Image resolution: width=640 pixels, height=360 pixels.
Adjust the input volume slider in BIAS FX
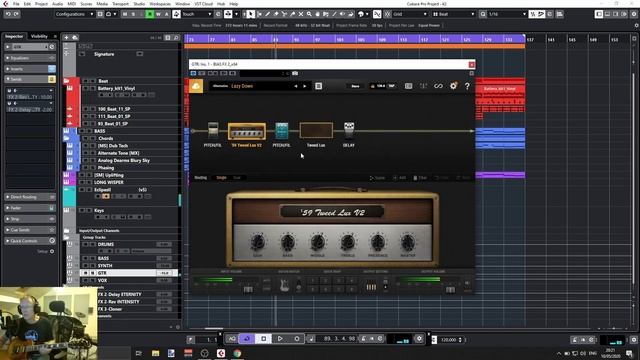pos(248,289)
